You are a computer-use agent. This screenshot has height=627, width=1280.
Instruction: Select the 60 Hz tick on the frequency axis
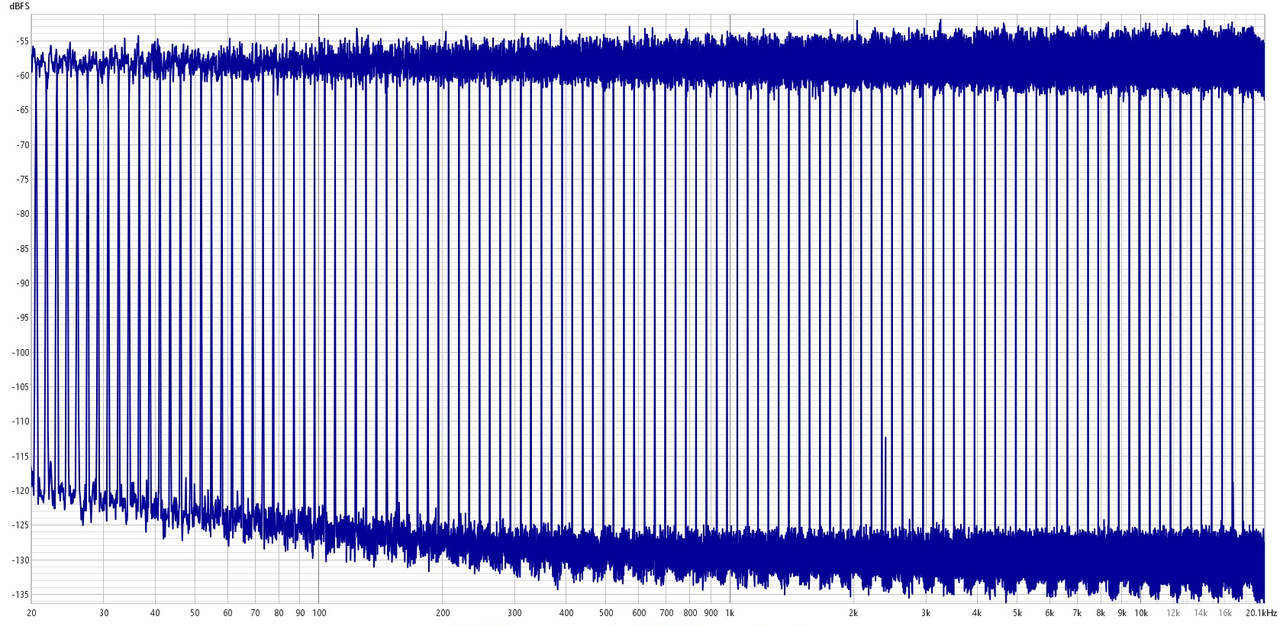coord(228,612)
